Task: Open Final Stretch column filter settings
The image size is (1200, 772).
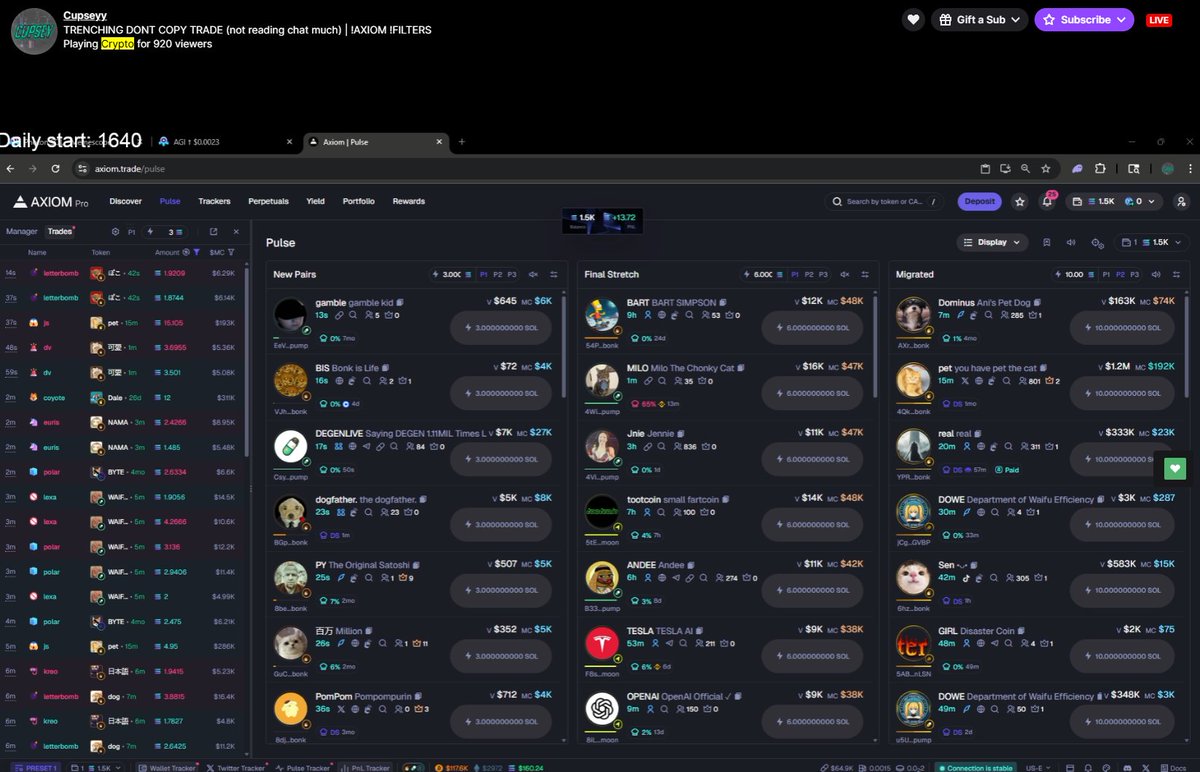Action: coord(864,274)
